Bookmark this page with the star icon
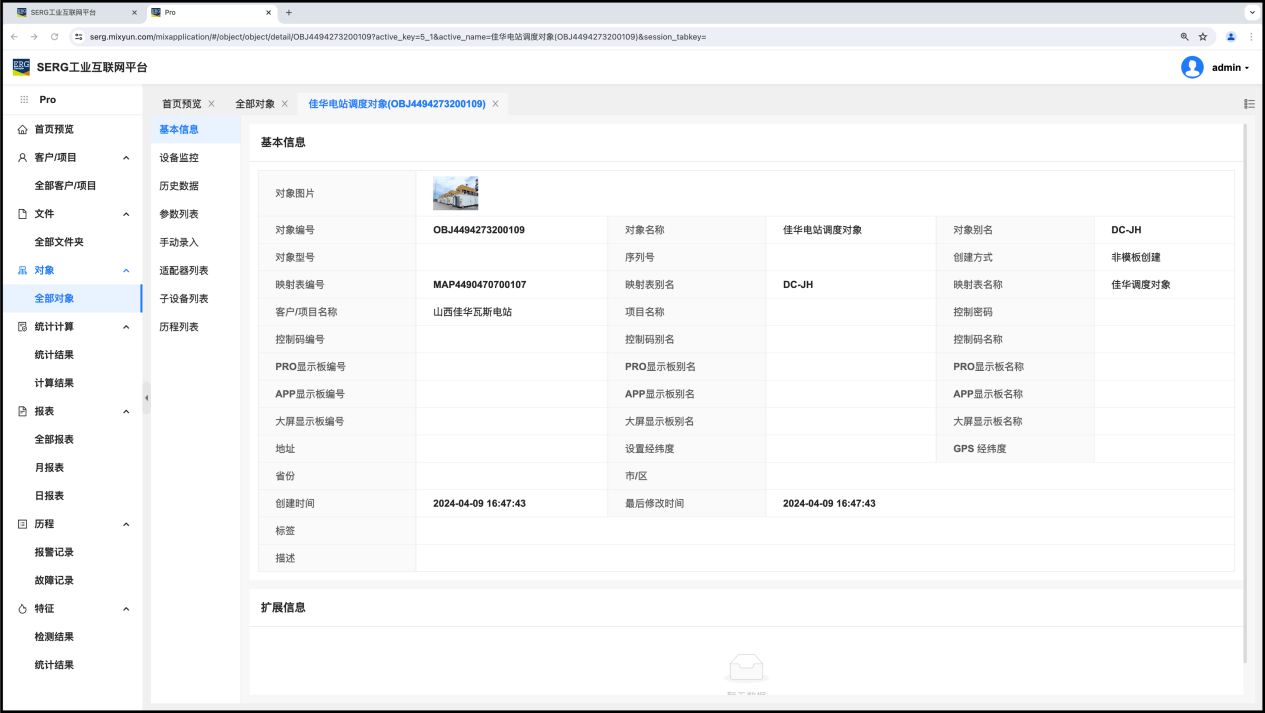Screen dimensions: 1265x713 pos(1203,37)
